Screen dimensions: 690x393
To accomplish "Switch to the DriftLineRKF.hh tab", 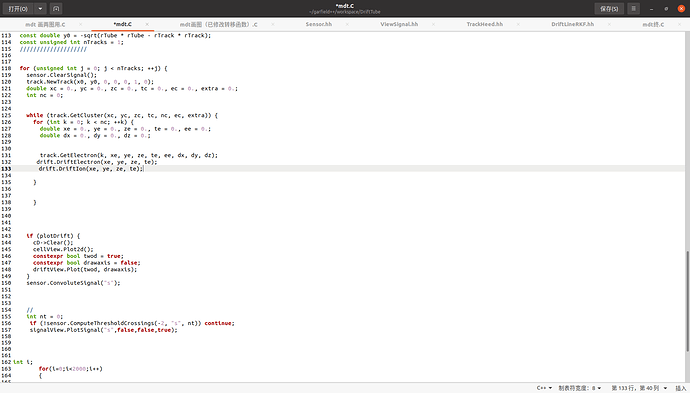I will pos(573,24).
